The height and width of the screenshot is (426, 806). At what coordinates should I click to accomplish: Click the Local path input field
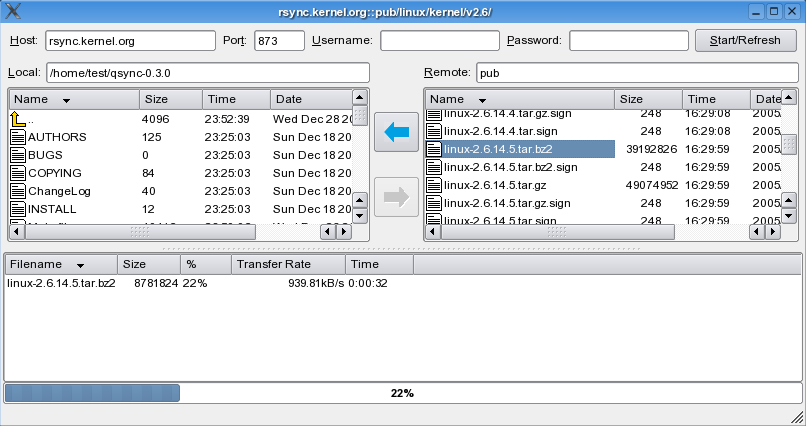(208, 72)
